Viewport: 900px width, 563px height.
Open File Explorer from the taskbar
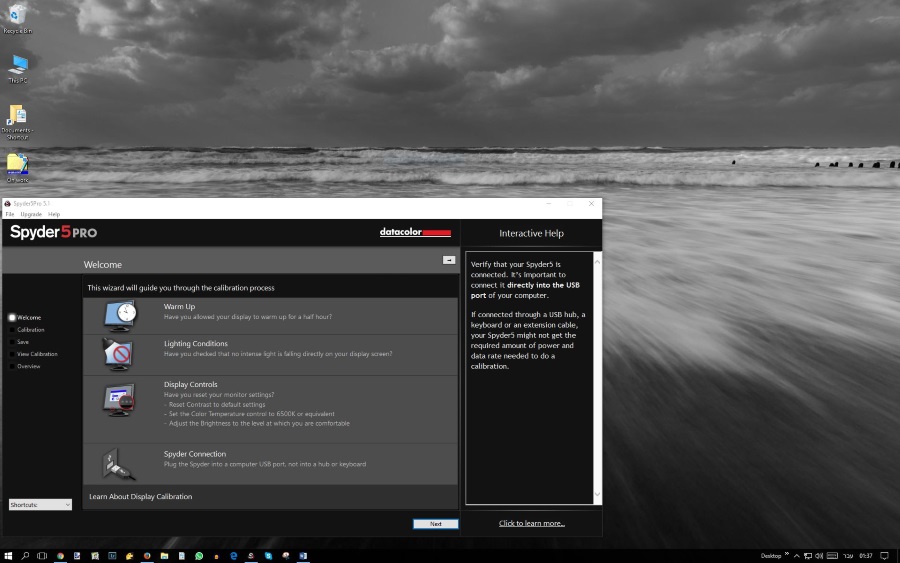[164, 556]
